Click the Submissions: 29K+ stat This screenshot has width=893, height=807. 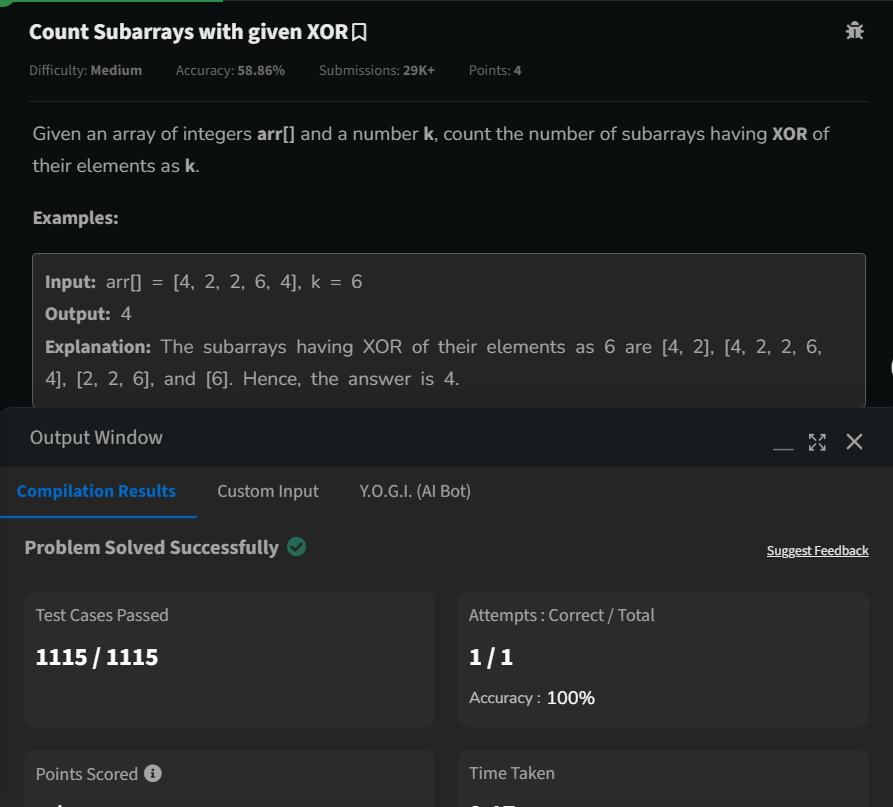click(x=375, y=70)
